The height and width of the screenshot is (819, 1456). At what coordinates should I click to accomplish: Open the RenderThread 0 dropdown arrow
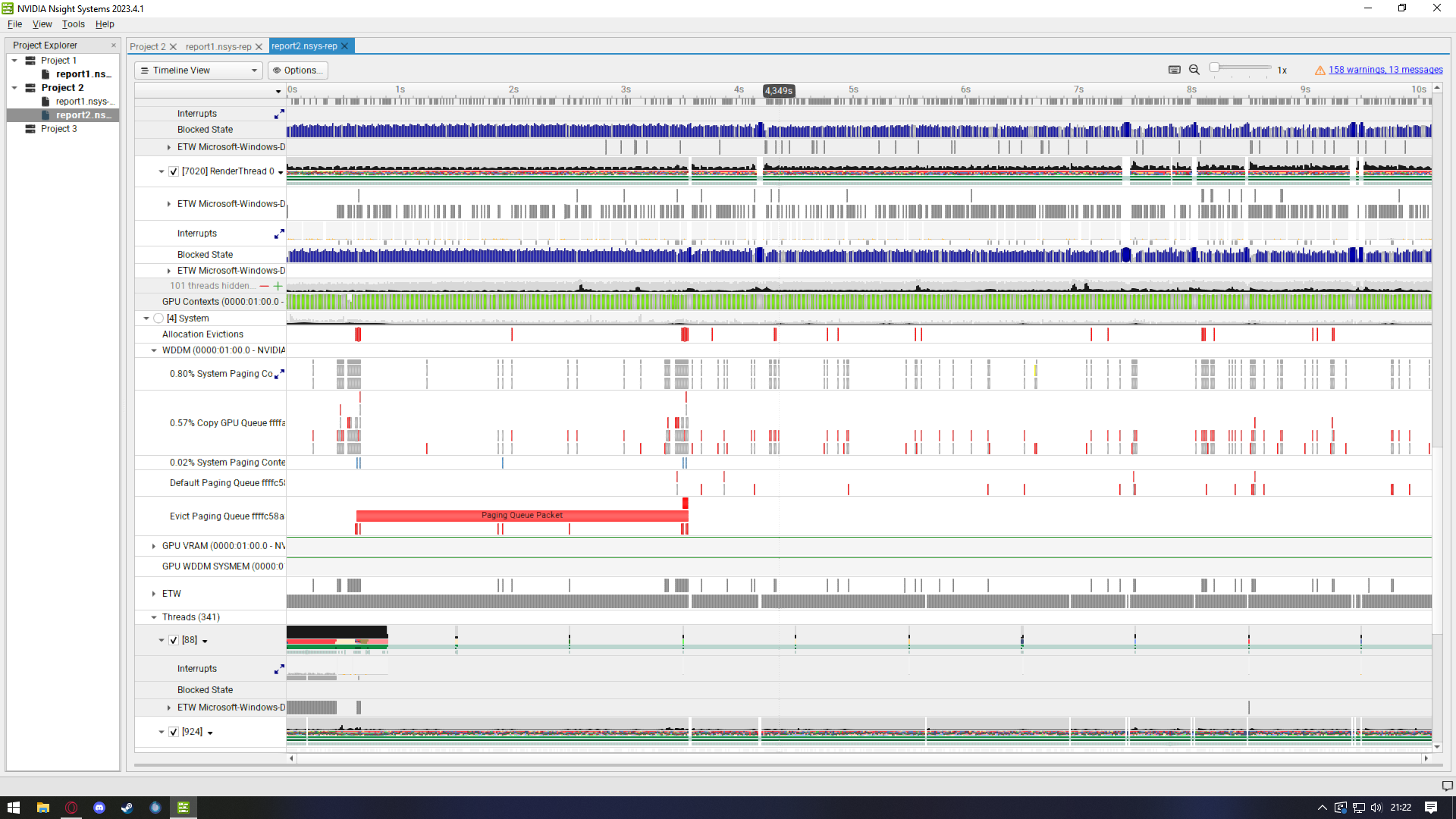pos(281,173)
